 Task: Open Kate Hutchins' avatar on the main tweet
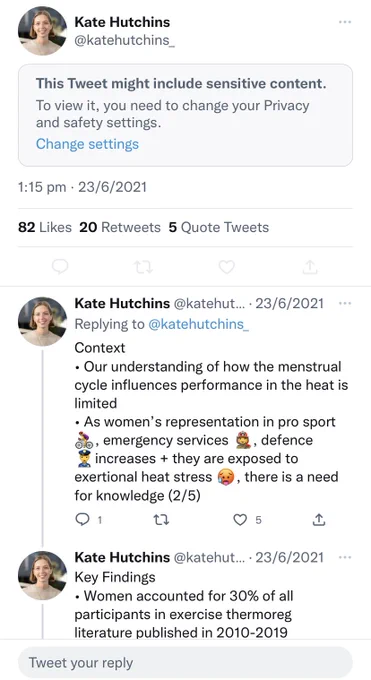tap(43, 31)
